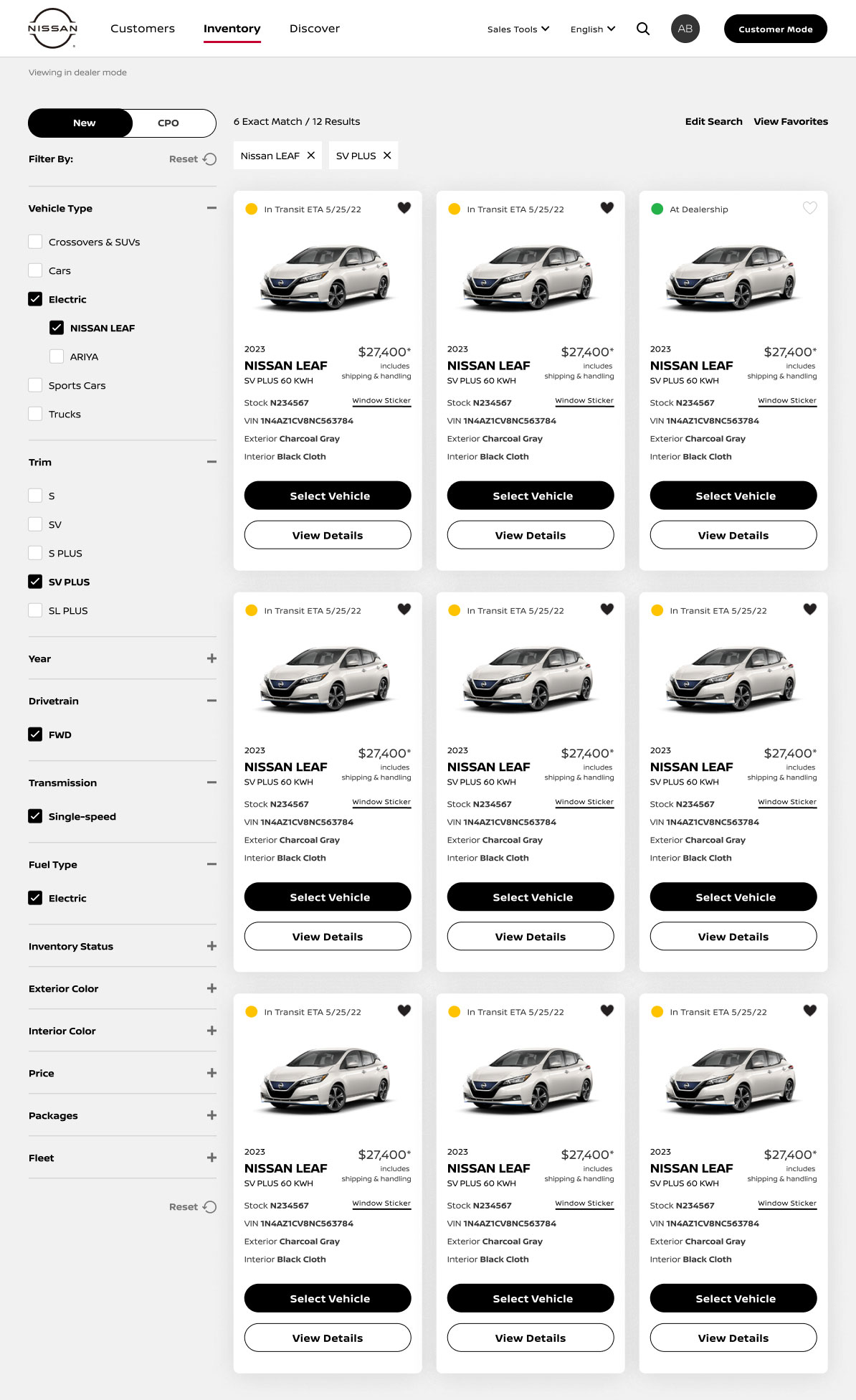The width and height of the screenshot is (856, 1400).
Task: Uncheck Electric under Fuel Type
Action: 35,898
